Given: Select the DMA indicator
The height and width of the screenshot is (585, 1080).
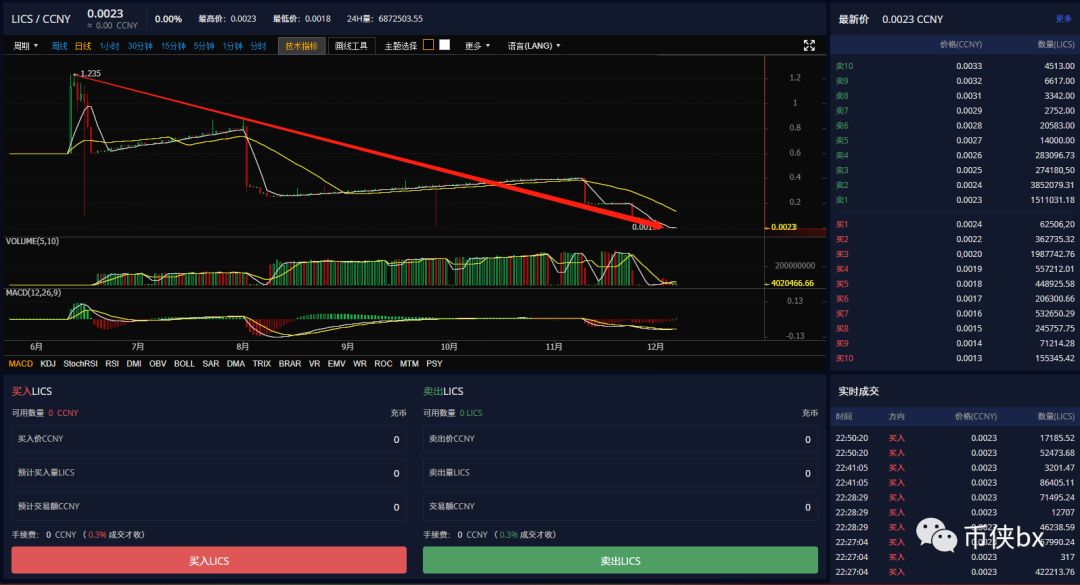Looking at the screenshot, I should (x=236, y=364).
